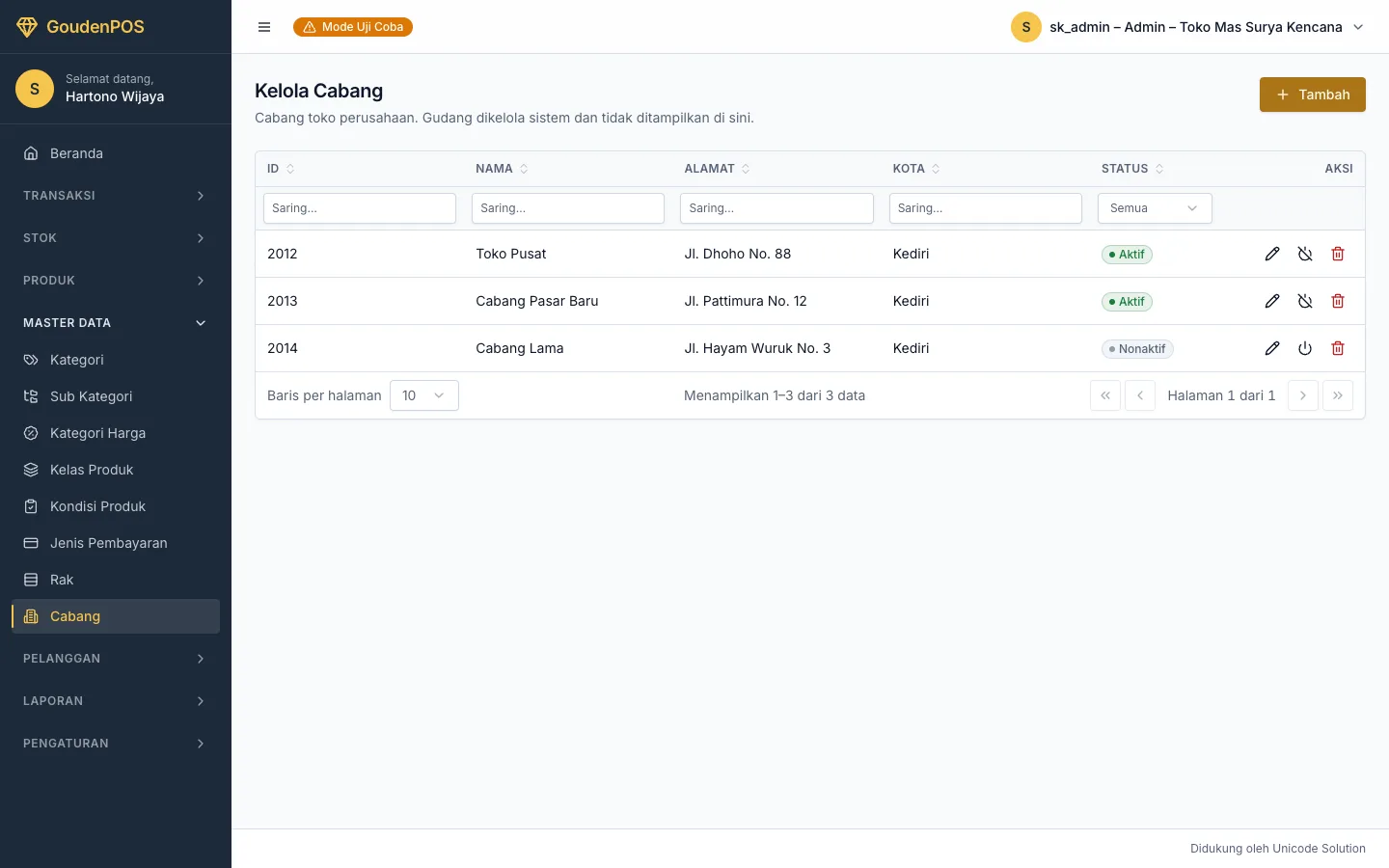
Task: Open Beranda in the sidebar
Action: pos(116,153)
